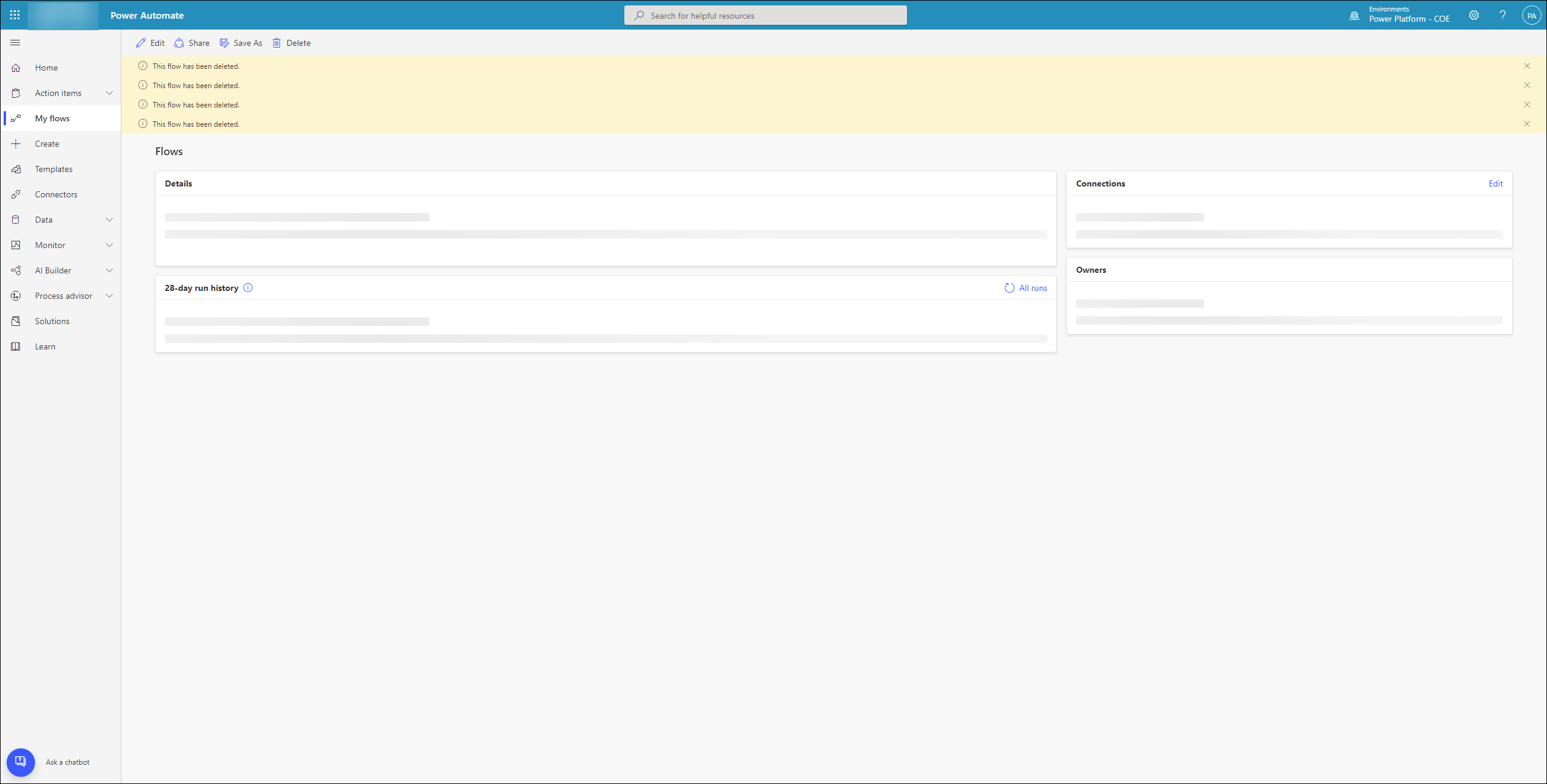Click Share in the command bar

tap(192, 43)
